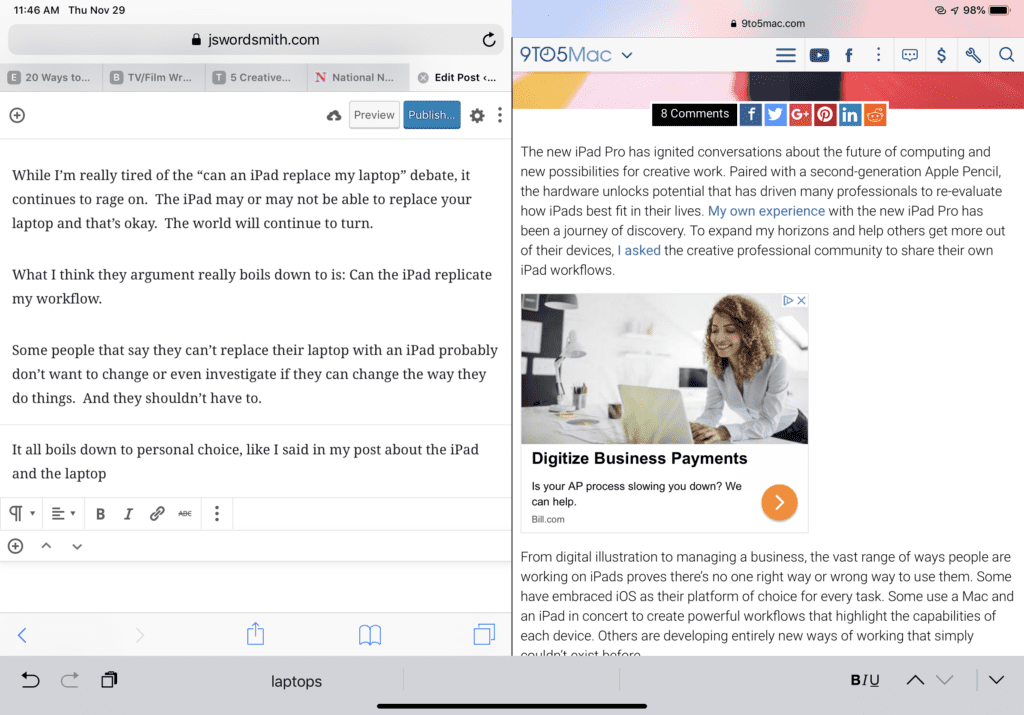1024x715 pixels.
Task: Expand the 9to5Mac site chevron menu
Action: point(627,55)
